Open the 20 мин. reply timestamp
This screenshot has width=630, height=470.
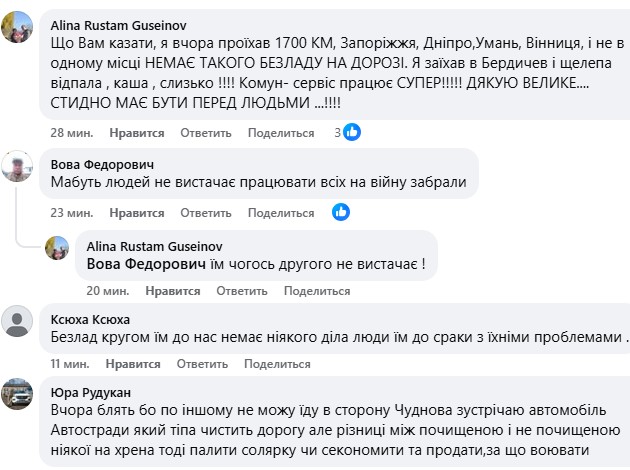[106, 291]
